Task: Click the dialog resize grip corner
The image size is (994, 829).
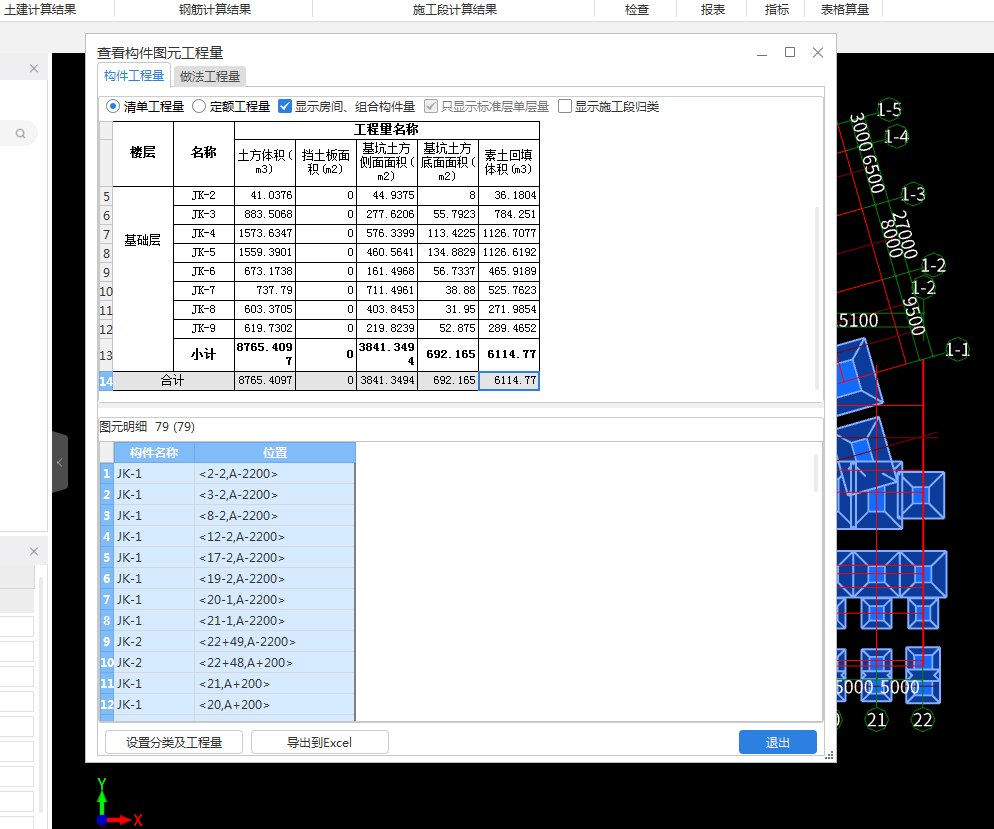Action: [829, 755]
